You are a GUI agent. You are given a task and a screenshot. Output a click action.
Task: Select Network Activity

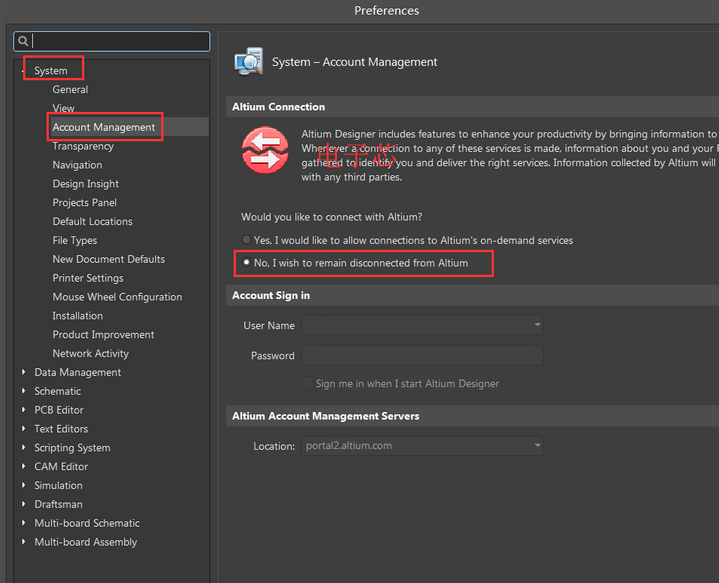[90, 353]
